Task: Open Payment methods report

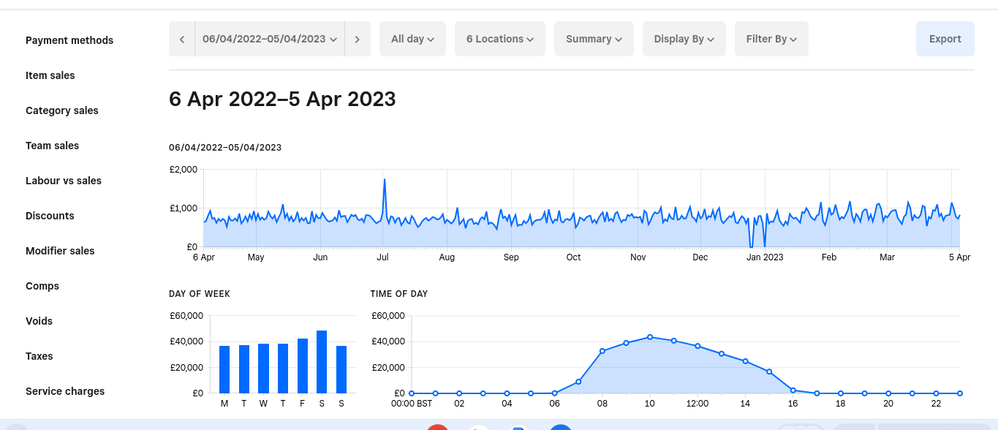Action: tap(69, 41)
